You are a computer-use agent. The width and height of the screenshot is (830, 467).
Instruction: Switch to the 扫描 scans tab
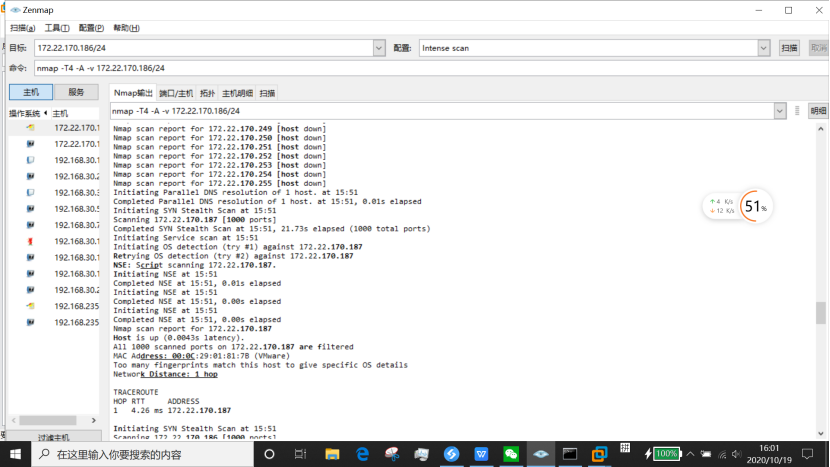267,93
